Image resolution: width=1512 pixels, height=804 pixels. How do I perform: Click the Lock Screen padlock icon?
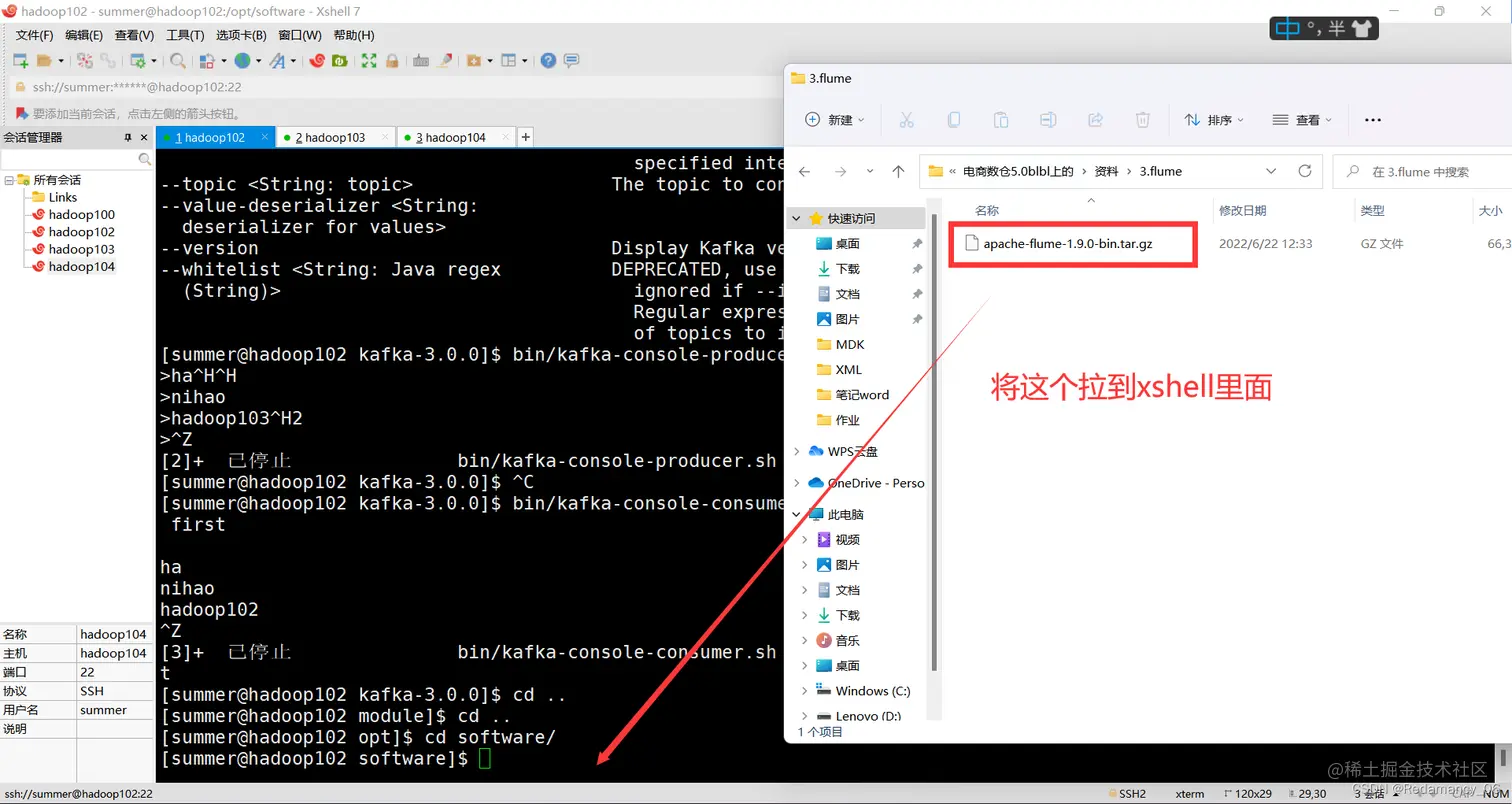pyautogui.click(x=392, y=60)
